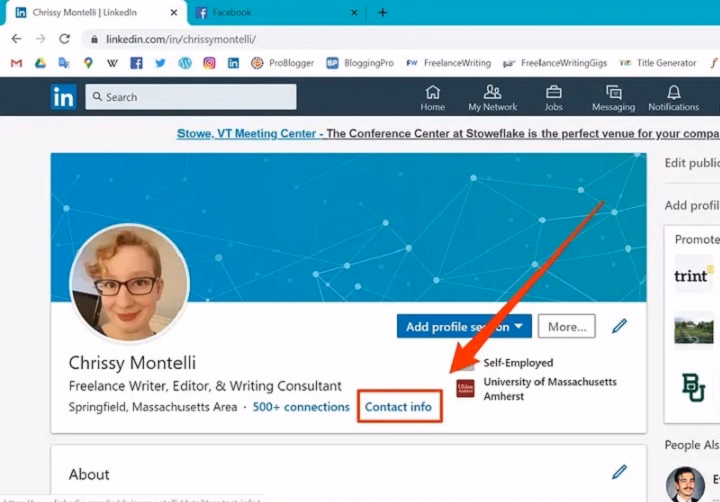Open the Google Translate bookmark icon
Image resolution: width=720 pixels, height=502 pixels.
[x=64, y=63]
